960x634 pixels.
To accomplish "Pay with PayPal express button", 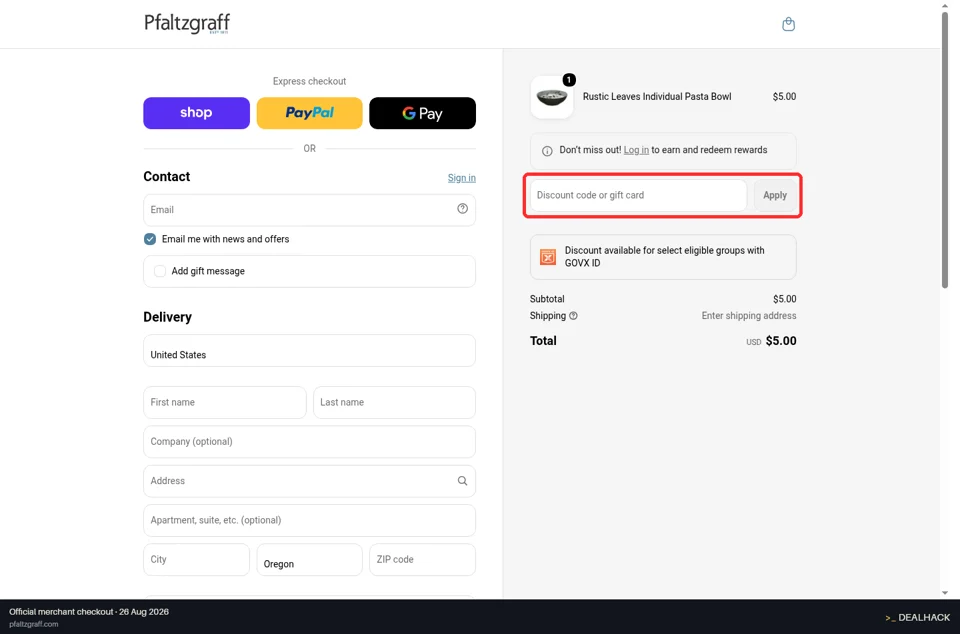I will (309, 113).
